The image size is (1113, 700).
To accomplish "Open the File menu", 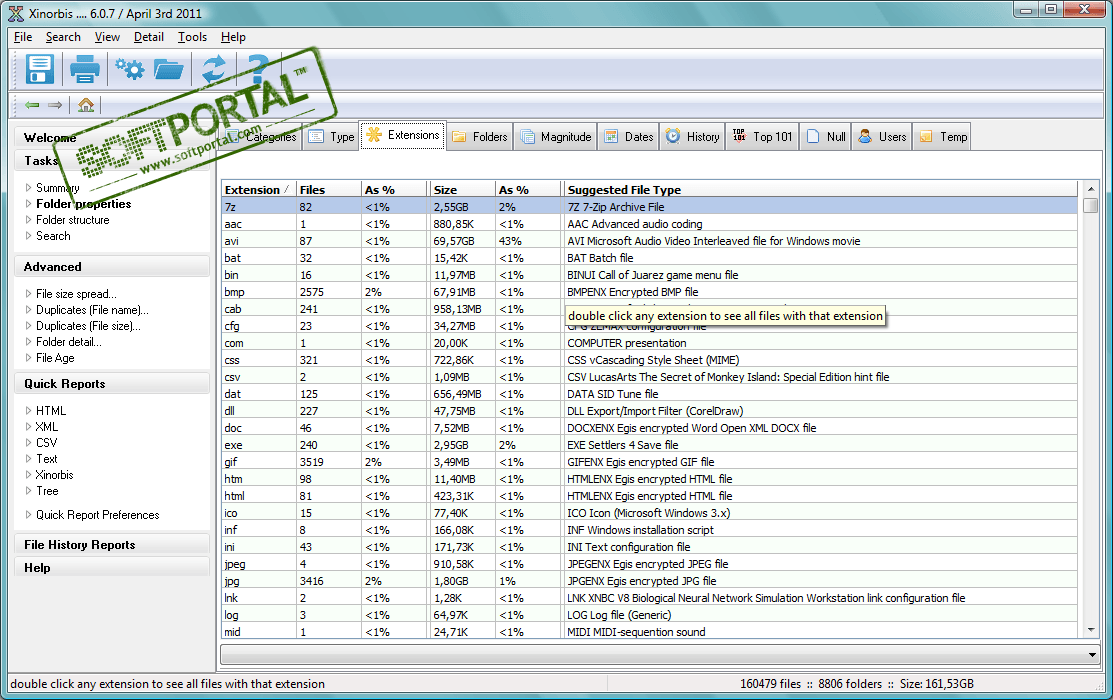I will tap(23, 37).
